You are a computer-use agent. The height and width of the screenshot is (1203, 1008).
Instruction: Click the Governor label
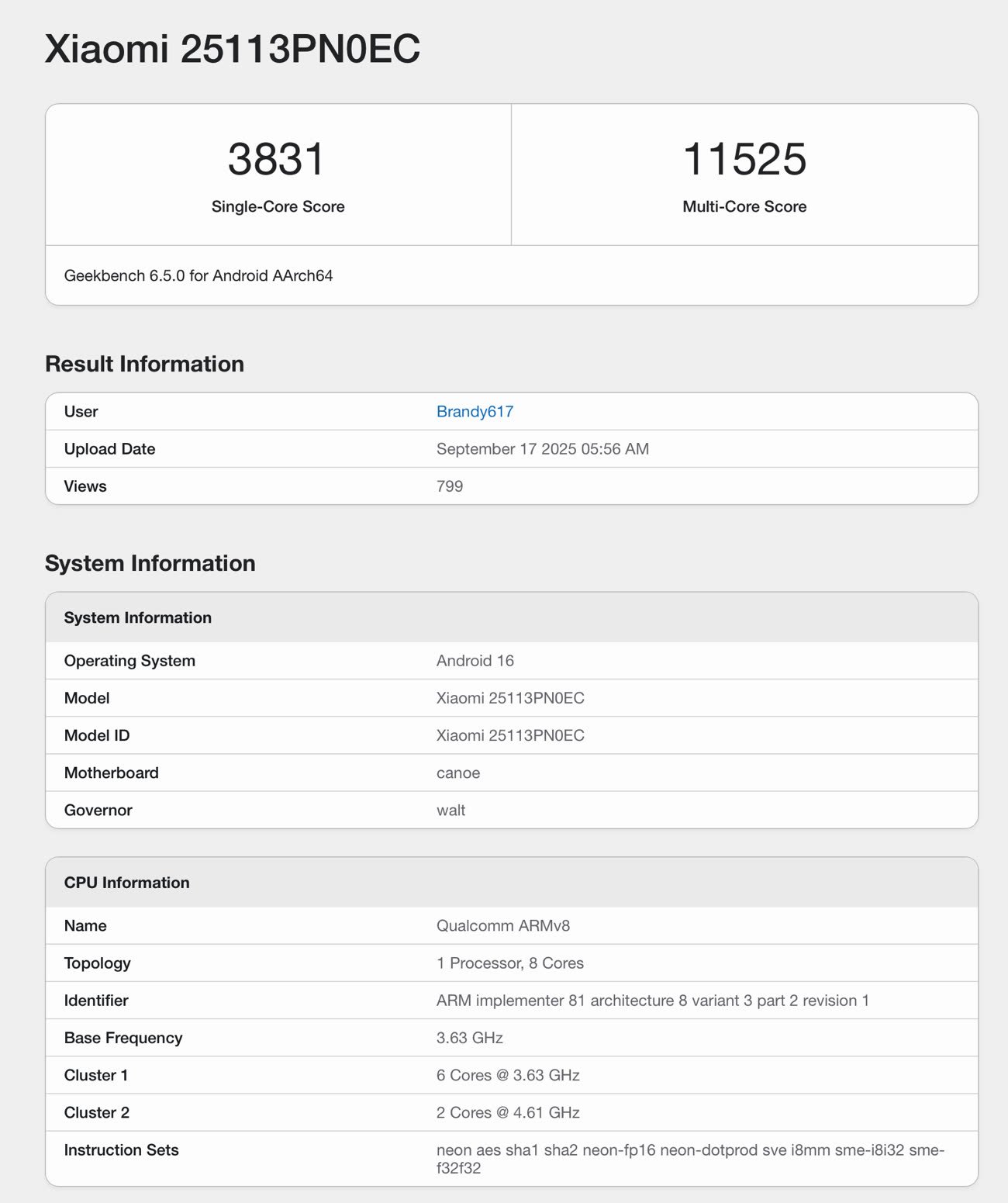click(x=98, y=810)
